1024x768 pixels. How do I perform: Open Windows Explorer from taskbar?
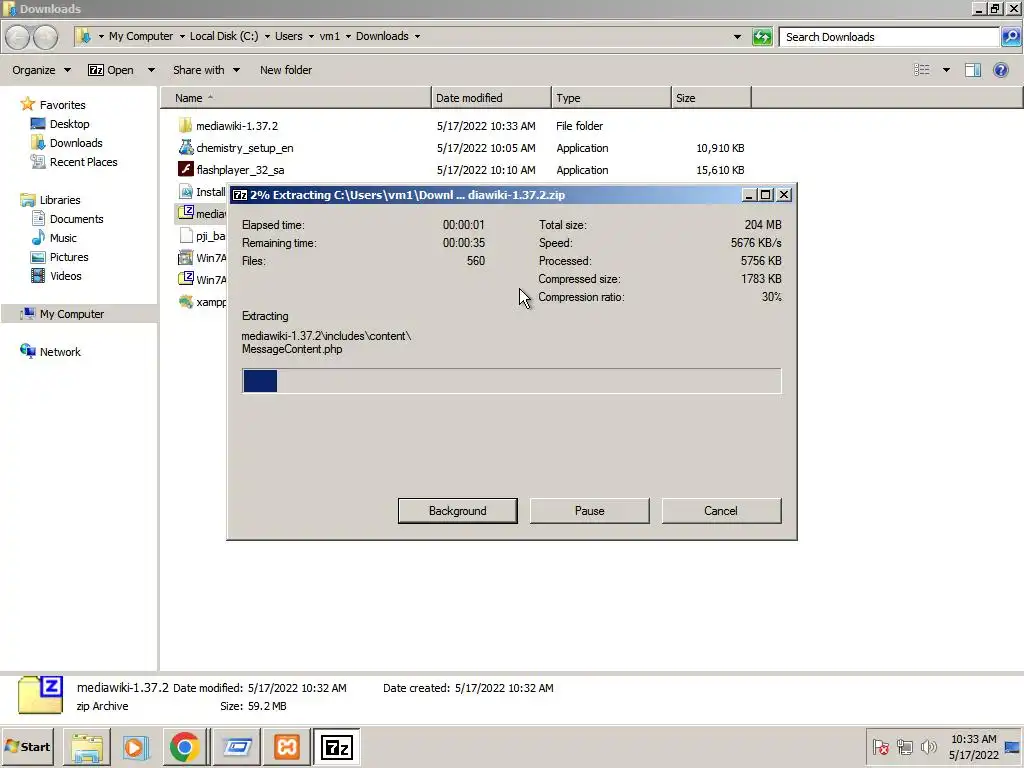point(87,746)
